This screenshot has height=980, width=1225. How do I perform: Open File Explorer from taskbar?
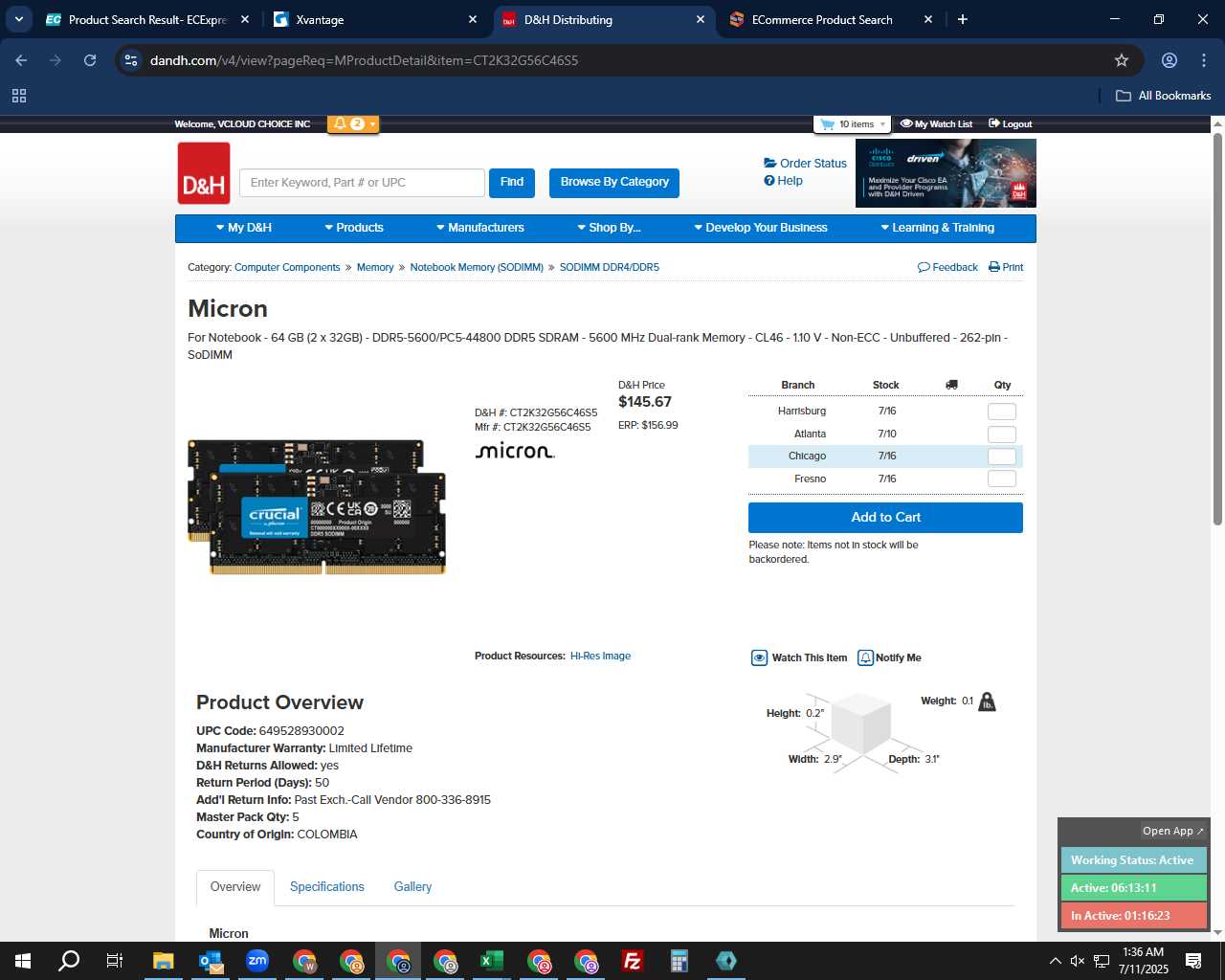(164, 961)
